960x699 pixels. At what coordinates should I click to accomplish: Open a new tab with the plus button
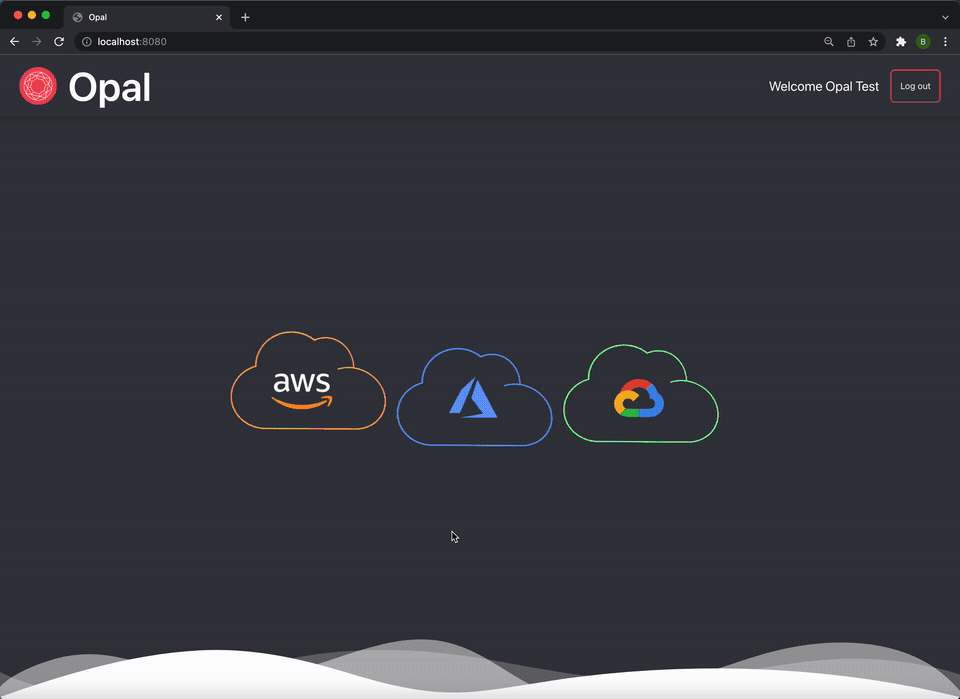pos(245,17)
